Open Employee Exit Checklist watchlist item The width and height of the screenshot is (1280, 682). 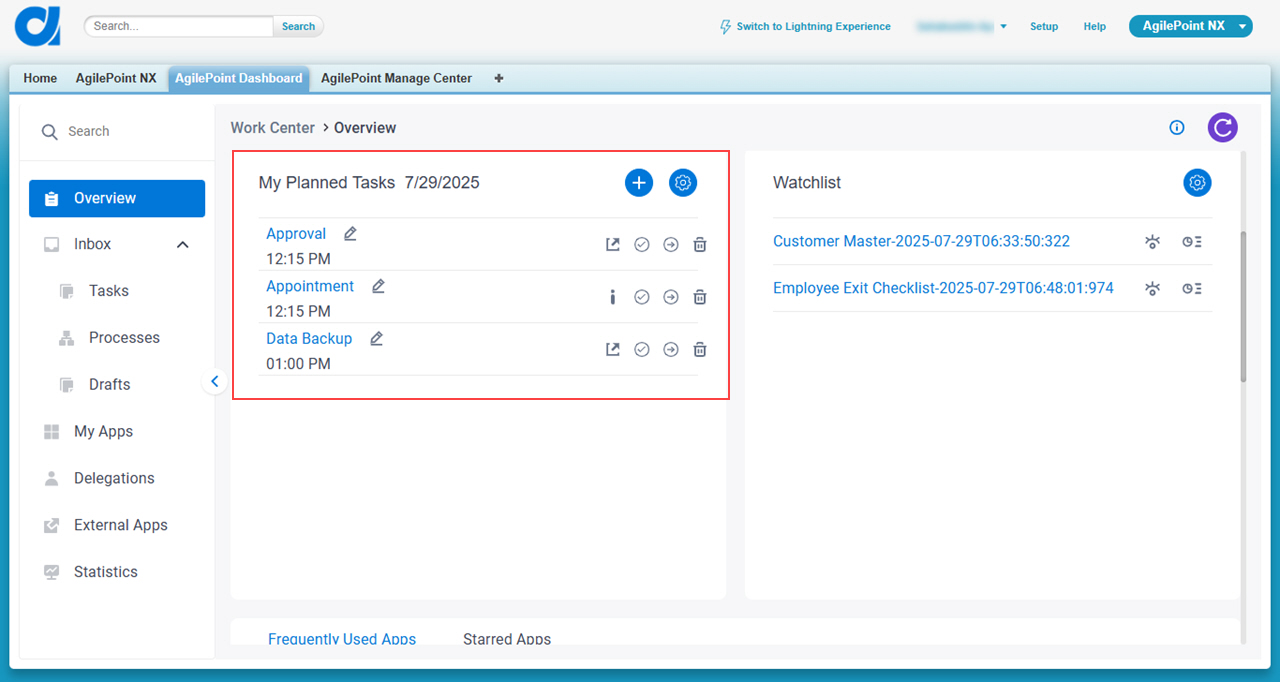coord(943,288)
